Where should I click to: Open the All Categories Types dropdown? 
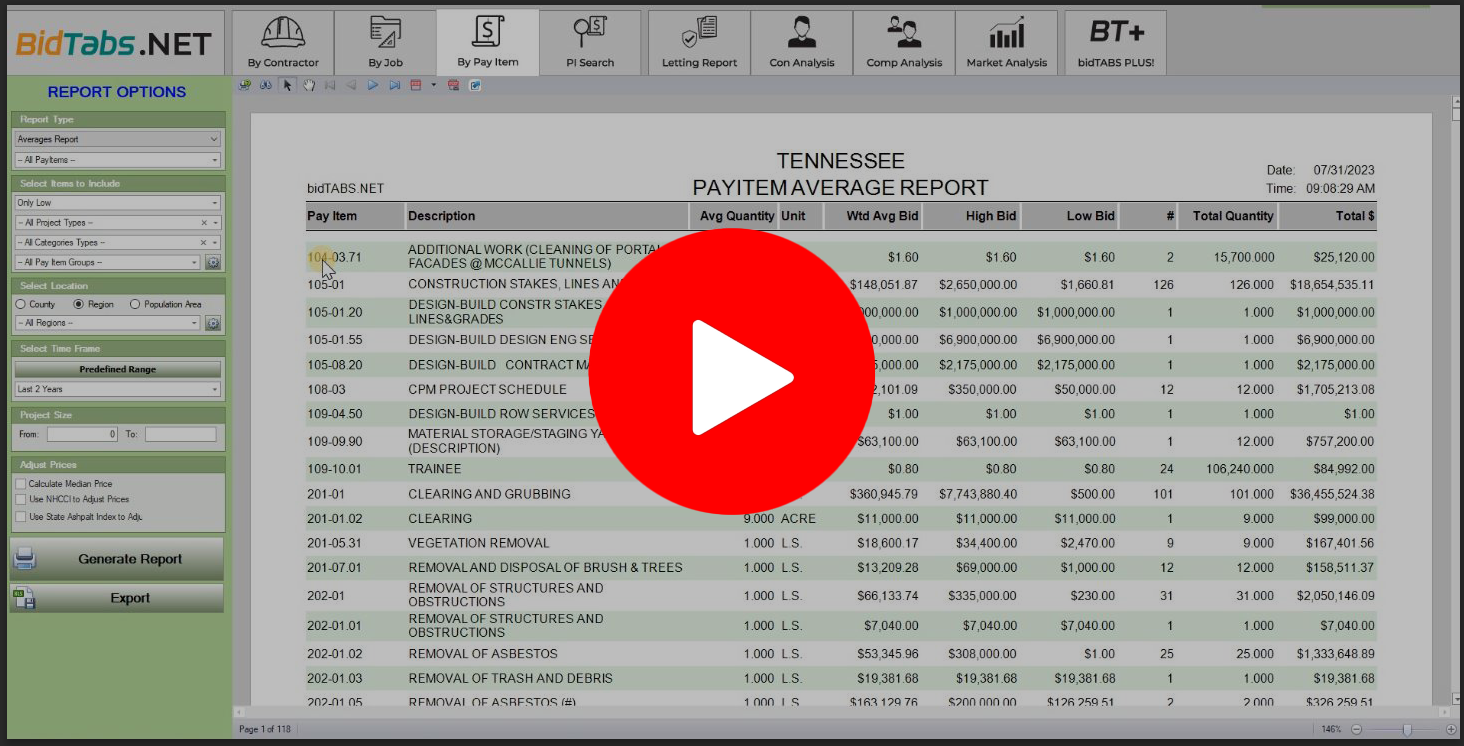pos(117,243)
